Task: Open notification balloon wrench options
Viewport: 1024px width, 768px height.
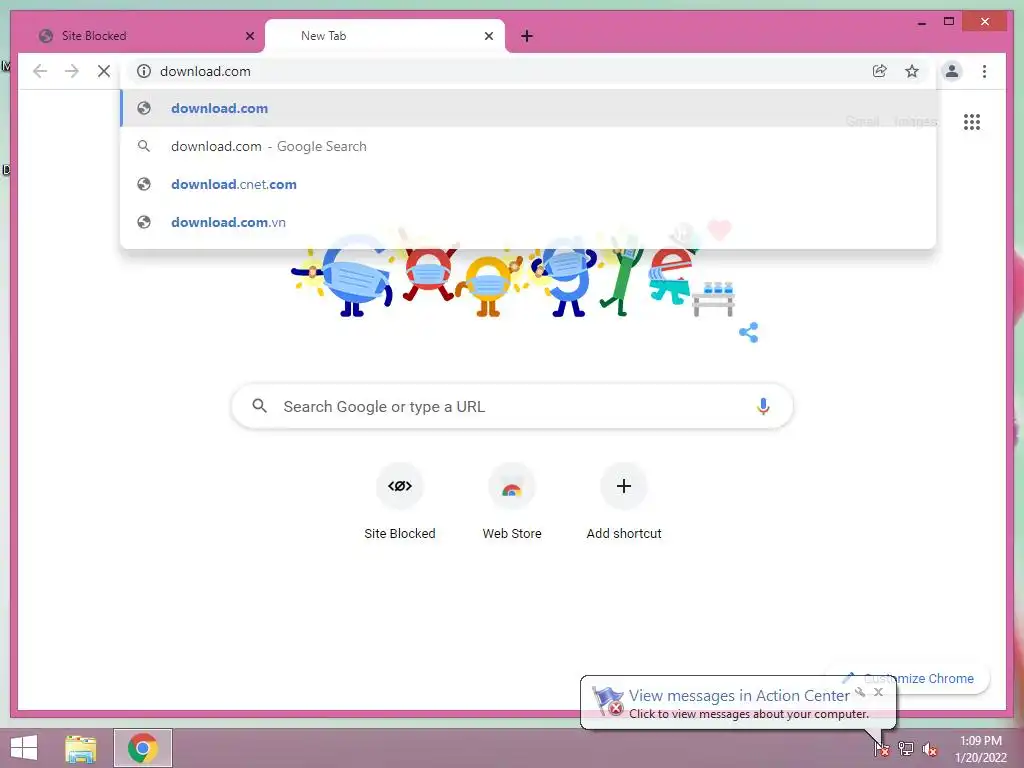Action: click(x=860, y=692)
